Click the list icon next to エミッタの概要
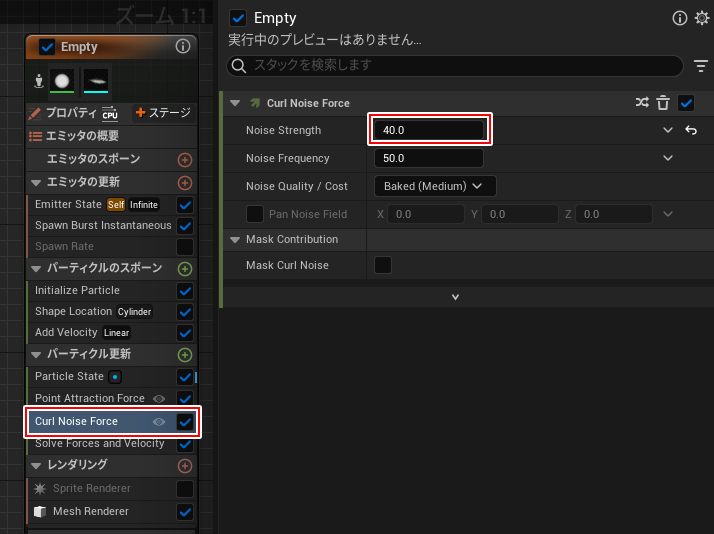 coord(35,136)
